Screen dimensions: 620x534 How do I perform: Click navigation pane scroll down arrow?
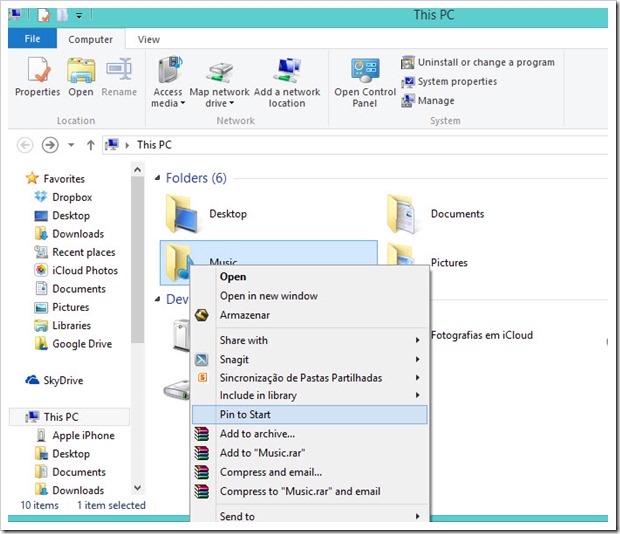point(137,488)
